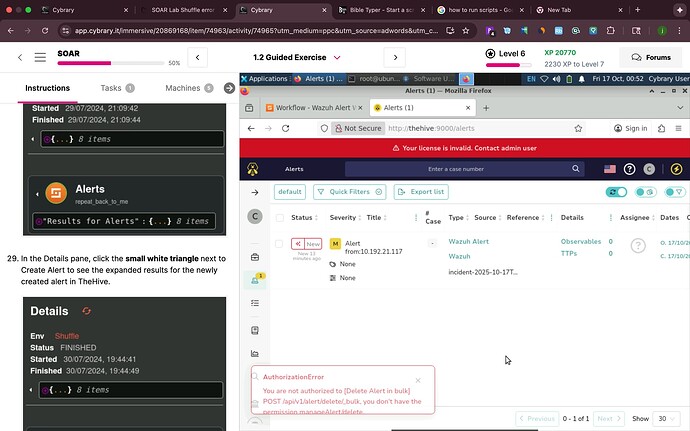This screenshot has width=690, height=431.
Task: Collapse the Alerts node triangle
Action: [x=37, y=194]
